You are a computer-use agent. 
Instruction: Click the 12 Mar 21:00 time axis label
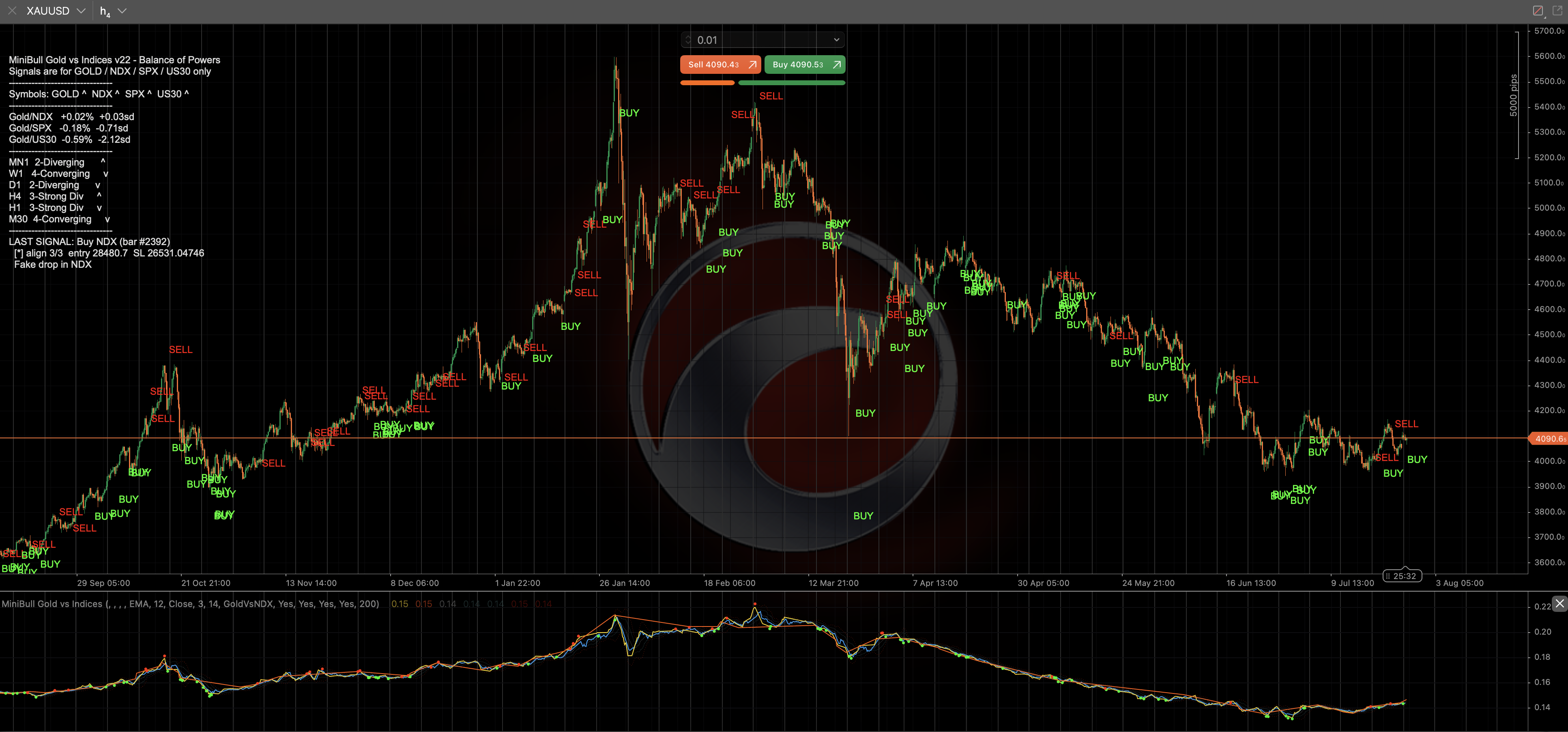tap(833, 583)
